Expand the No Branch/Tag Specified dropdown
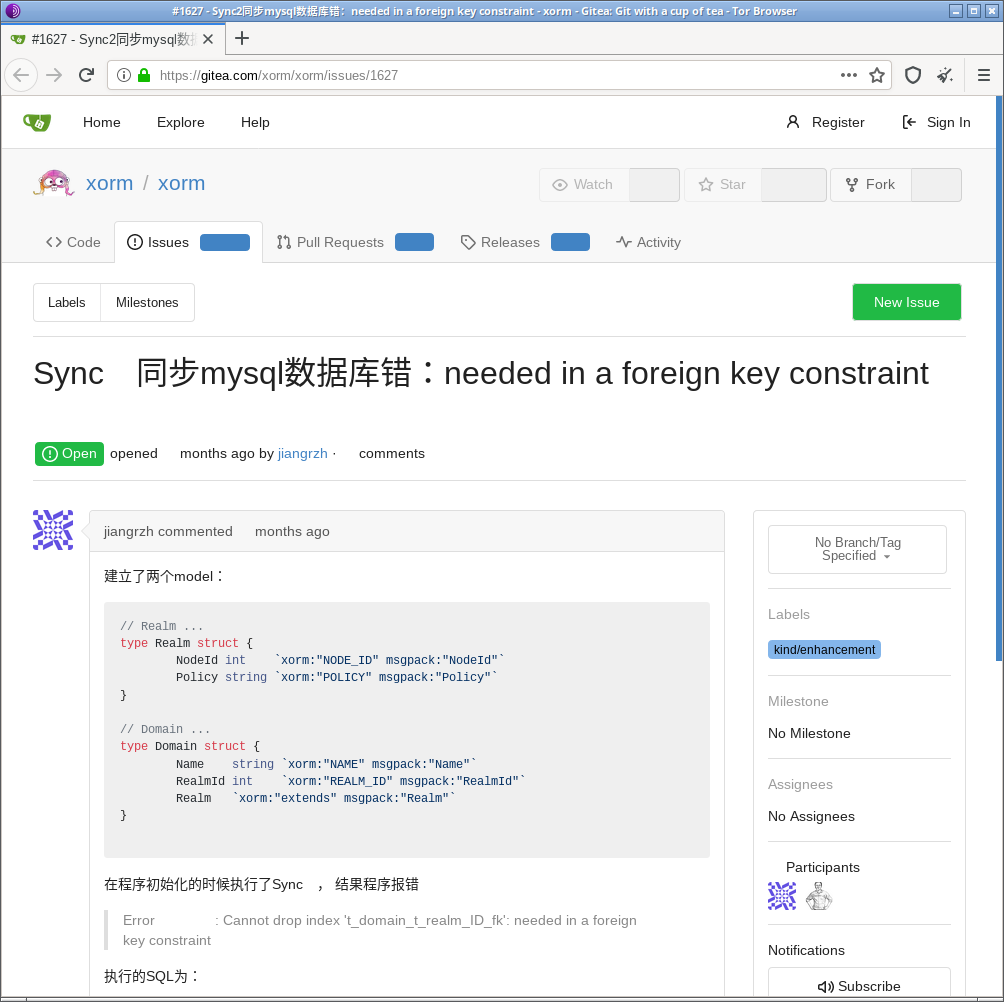This screenshot has width=1004, height=1002. pyautogui.click(x=857, y=549)
